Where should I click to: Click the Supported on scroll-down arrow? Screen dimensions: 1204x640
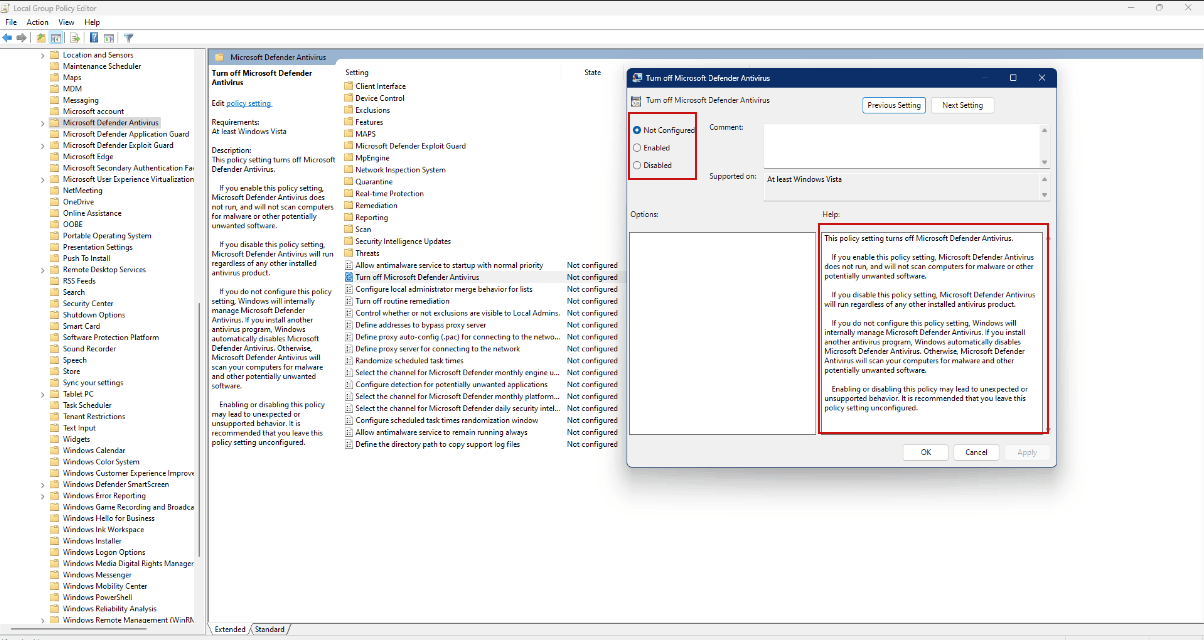(1044, 195)
